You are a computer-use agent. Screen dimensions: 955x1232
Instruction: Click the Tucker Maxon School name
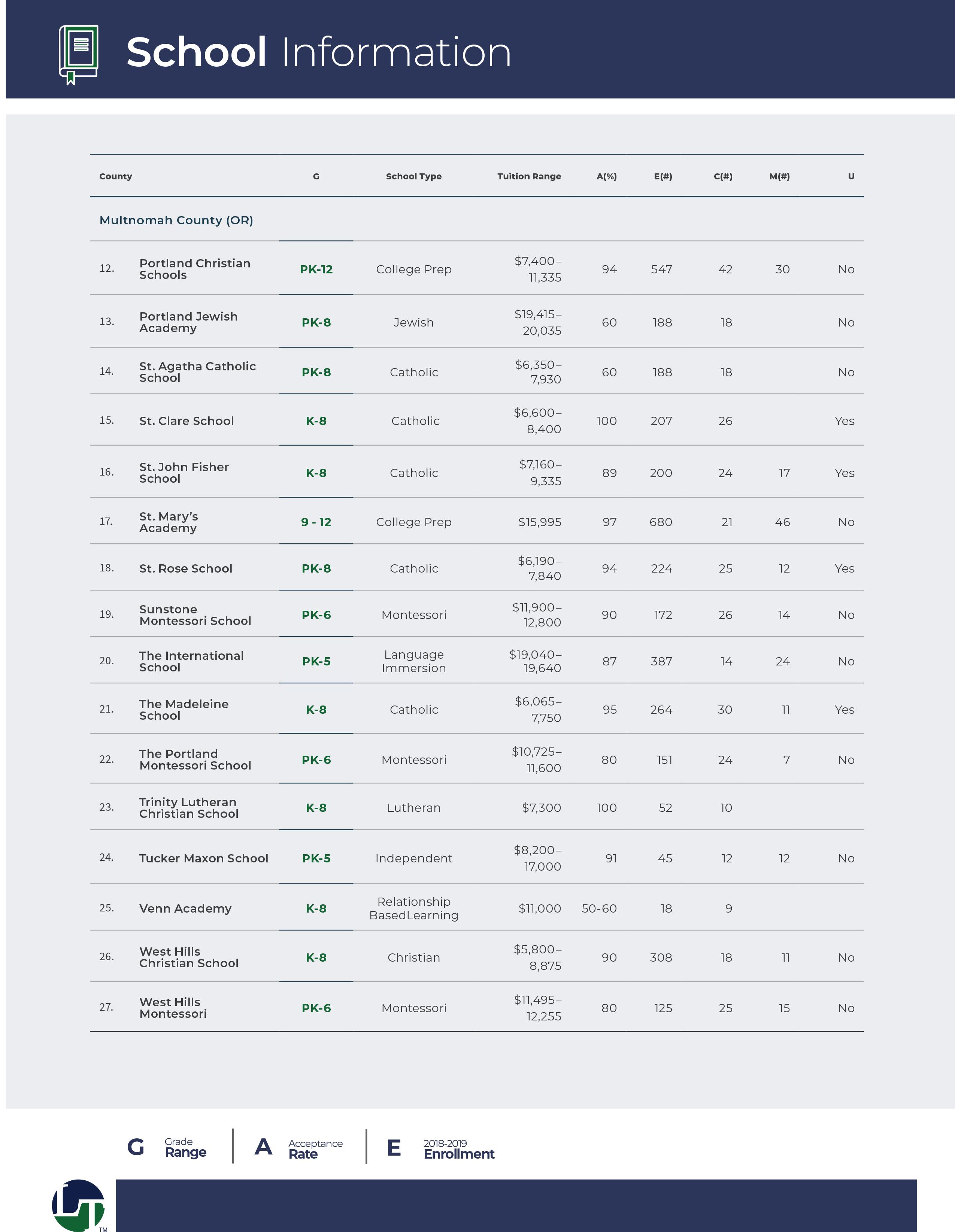click(x=204, y=858)
